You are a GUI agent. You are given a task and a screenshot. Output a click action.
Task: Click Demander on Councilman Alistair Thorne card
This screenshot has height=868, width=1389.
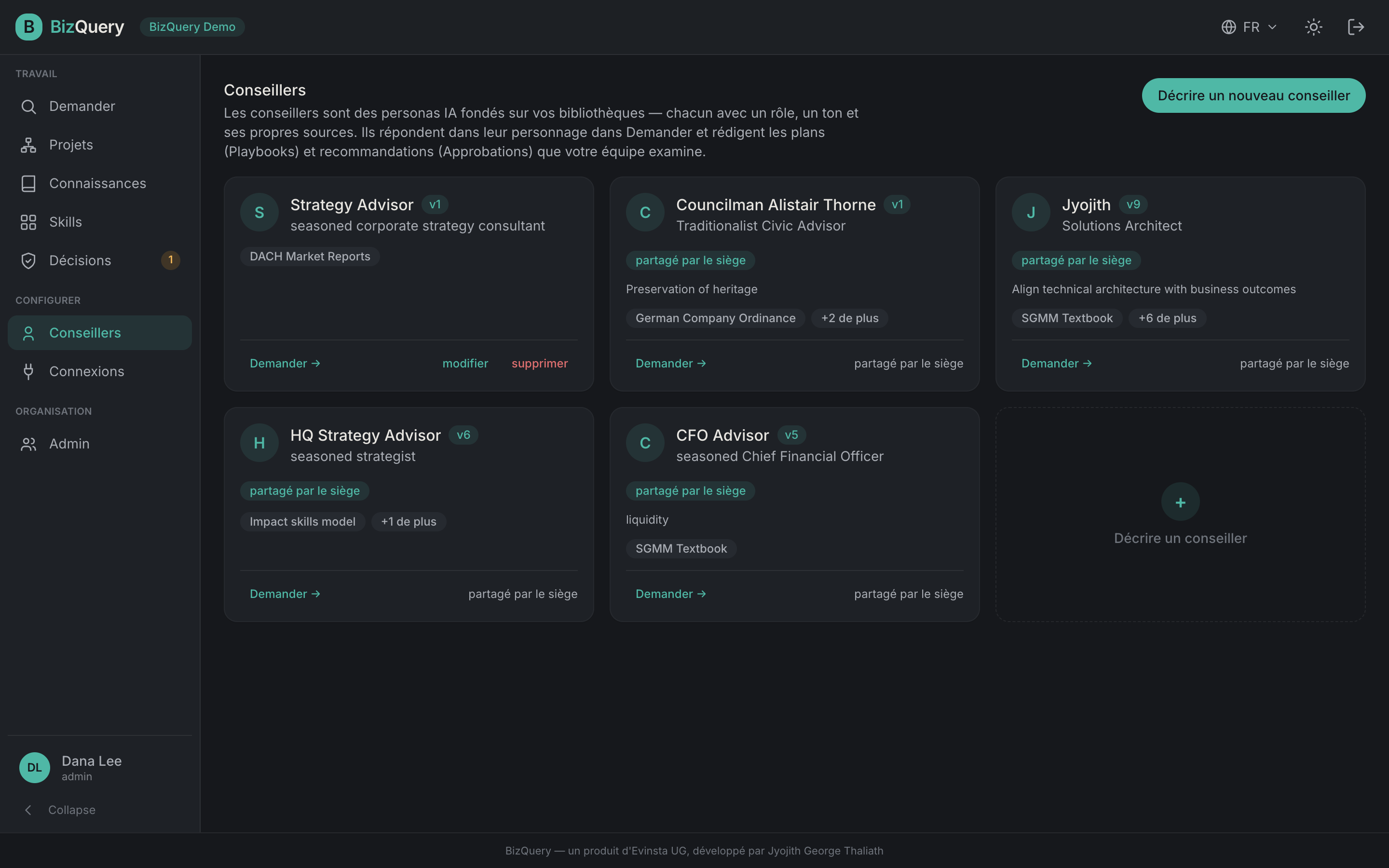click(670, 364)
